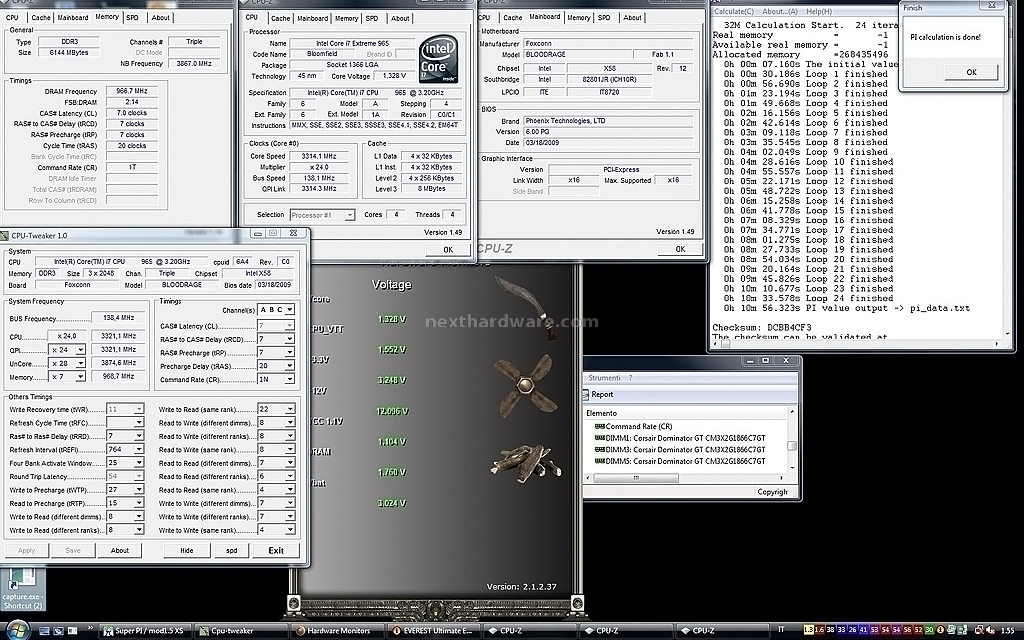Click the spd button in CPU-Tweaker
Screen dimensions: 1024x640
[232, 551]
